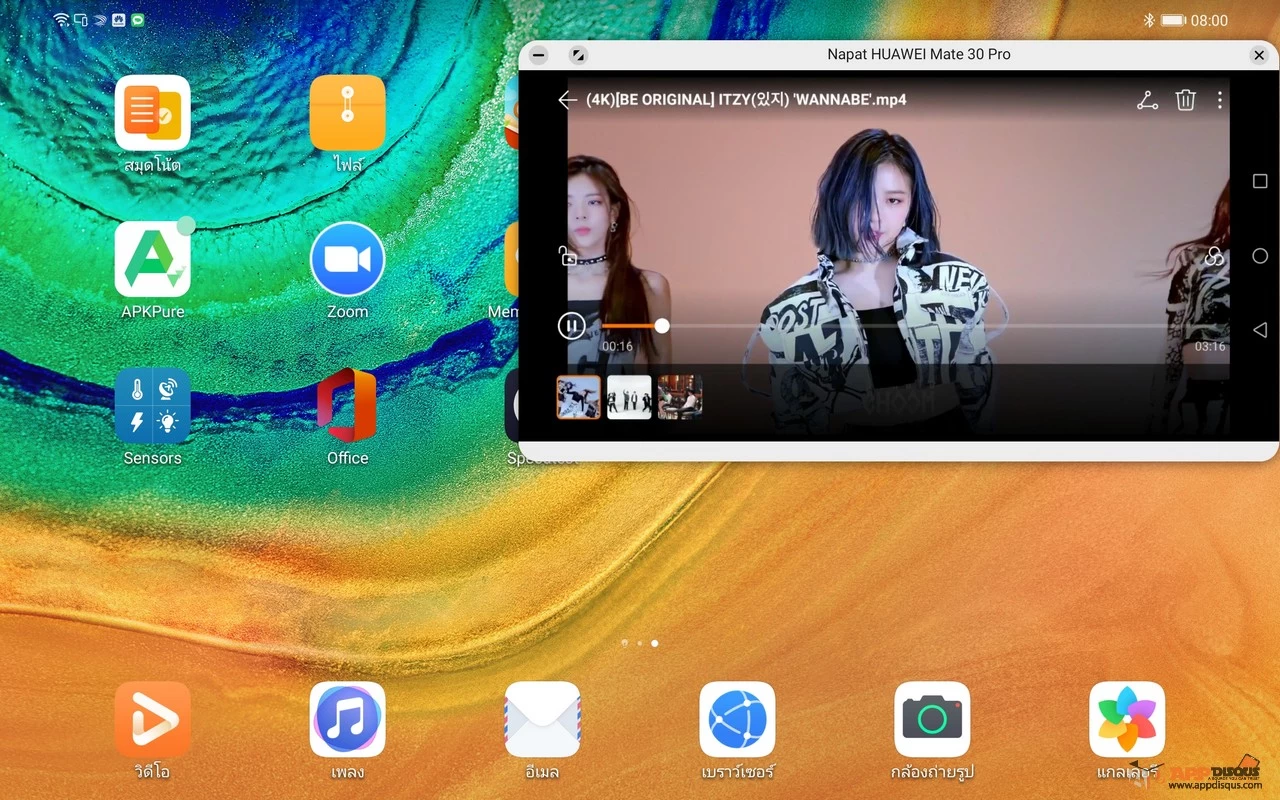This screenshot has width=1280, height=800.
Task: Open the Notepad app with orange icon
Action: click(x=152, y=113)
